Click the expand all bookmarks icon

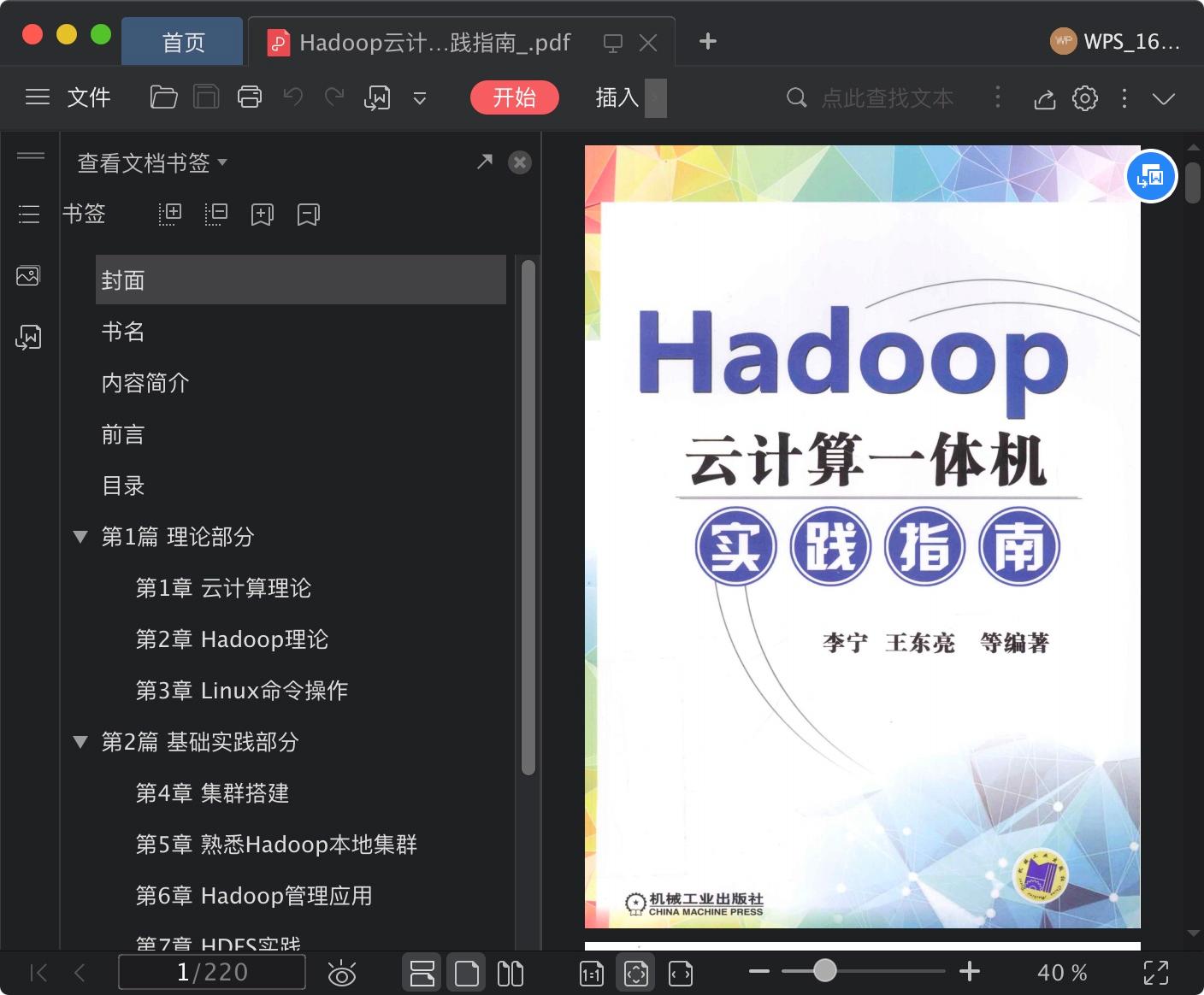click(170, 214)
